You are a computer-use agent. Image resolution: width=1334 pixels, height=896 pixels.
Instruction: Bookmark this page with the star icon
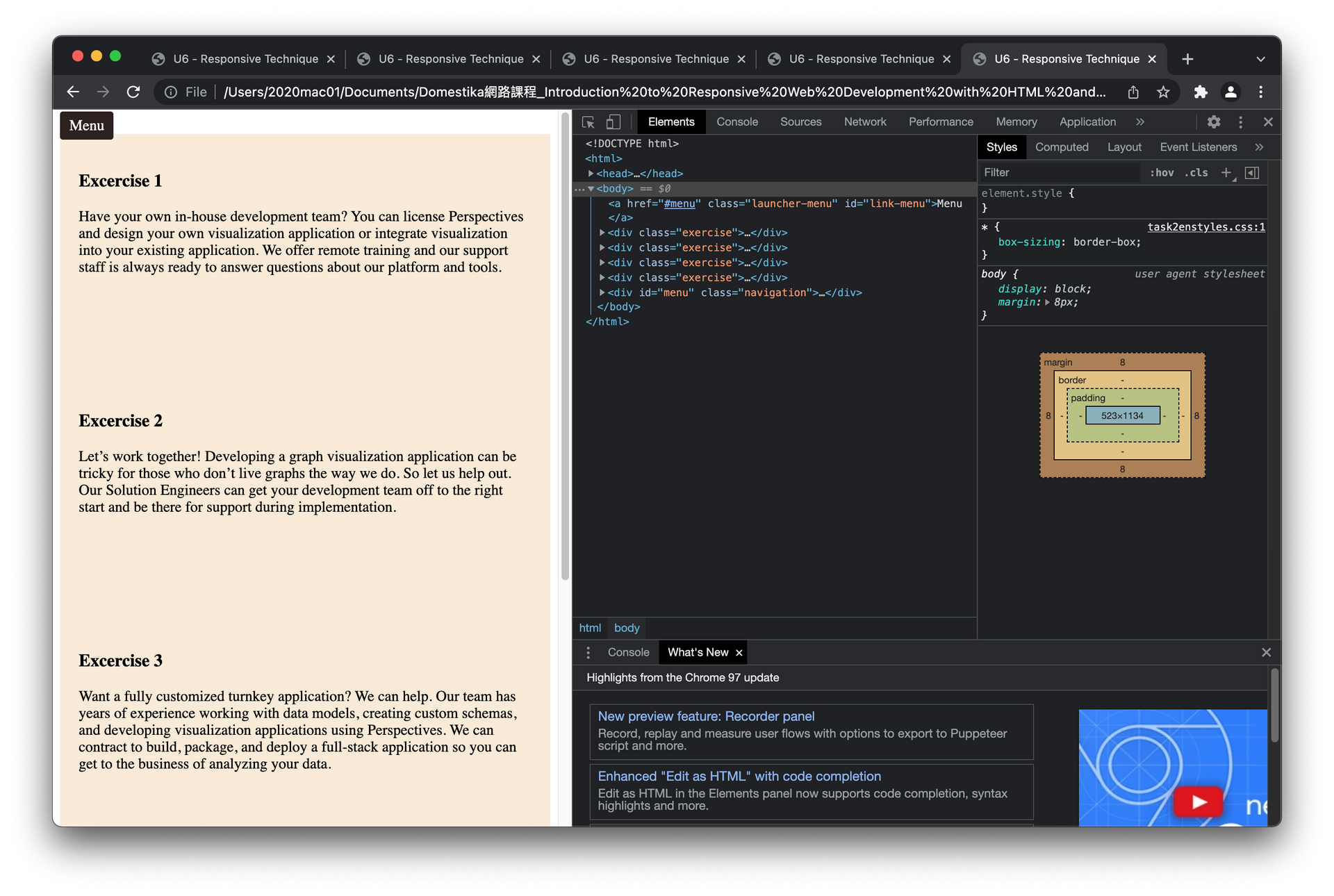coord(1163,92)
